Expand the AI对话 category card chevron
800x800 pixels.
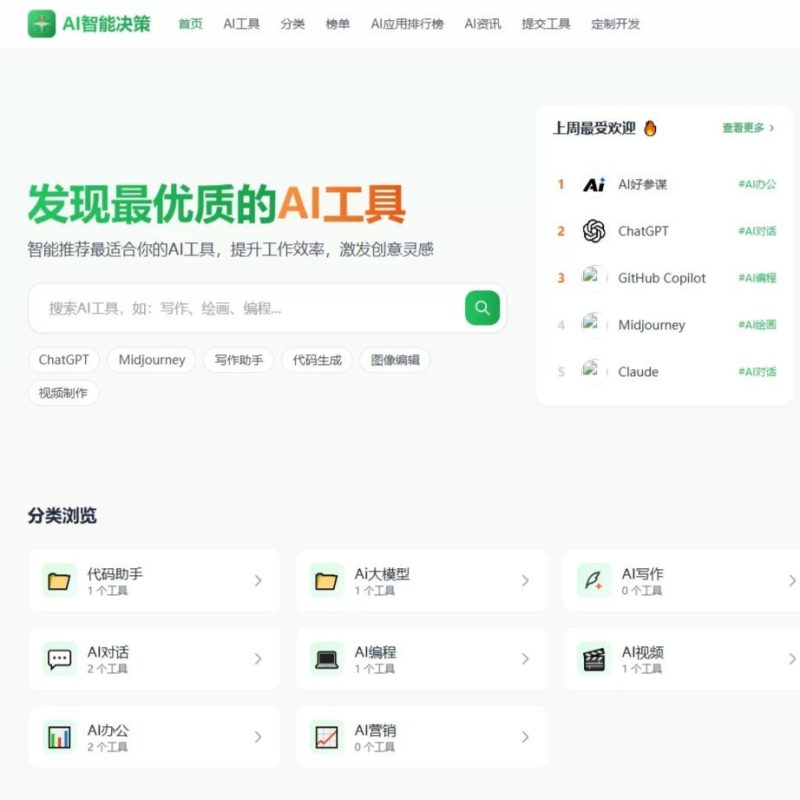(257, 658)
